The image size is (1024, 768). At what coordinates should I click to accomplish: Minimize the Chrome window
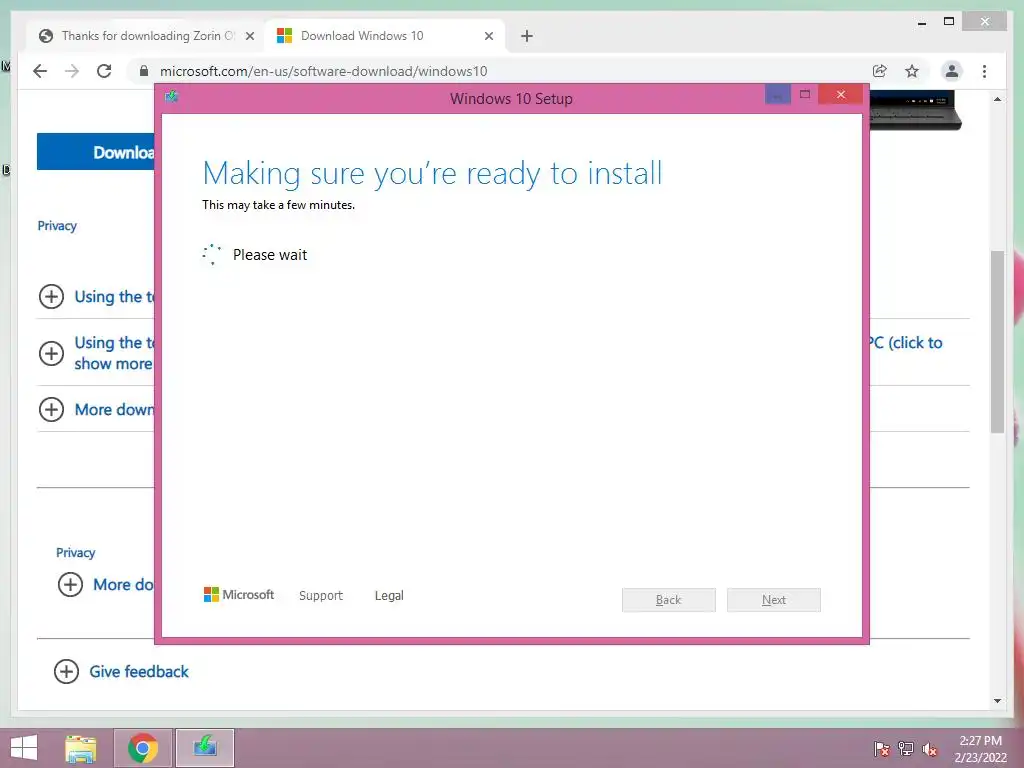click(x=922, y=22)
